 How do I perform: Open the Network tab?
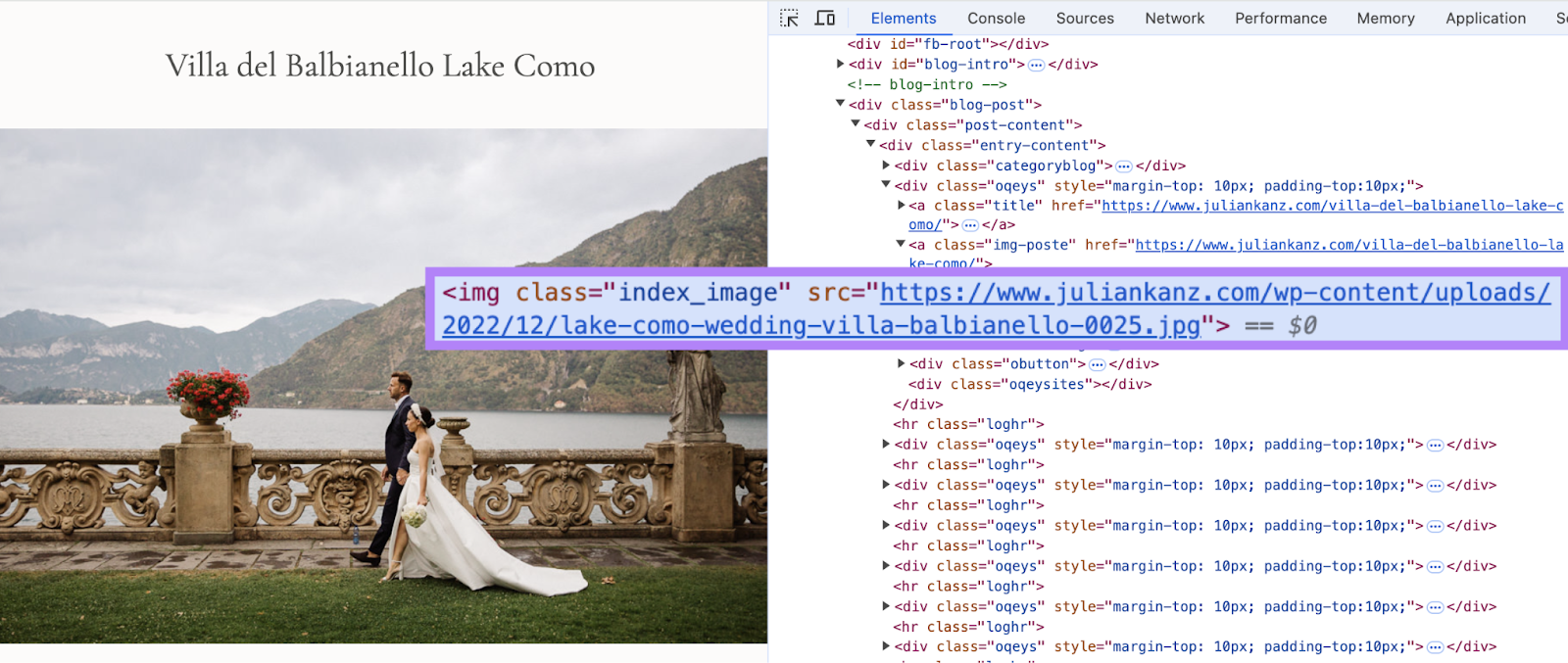1174,18
